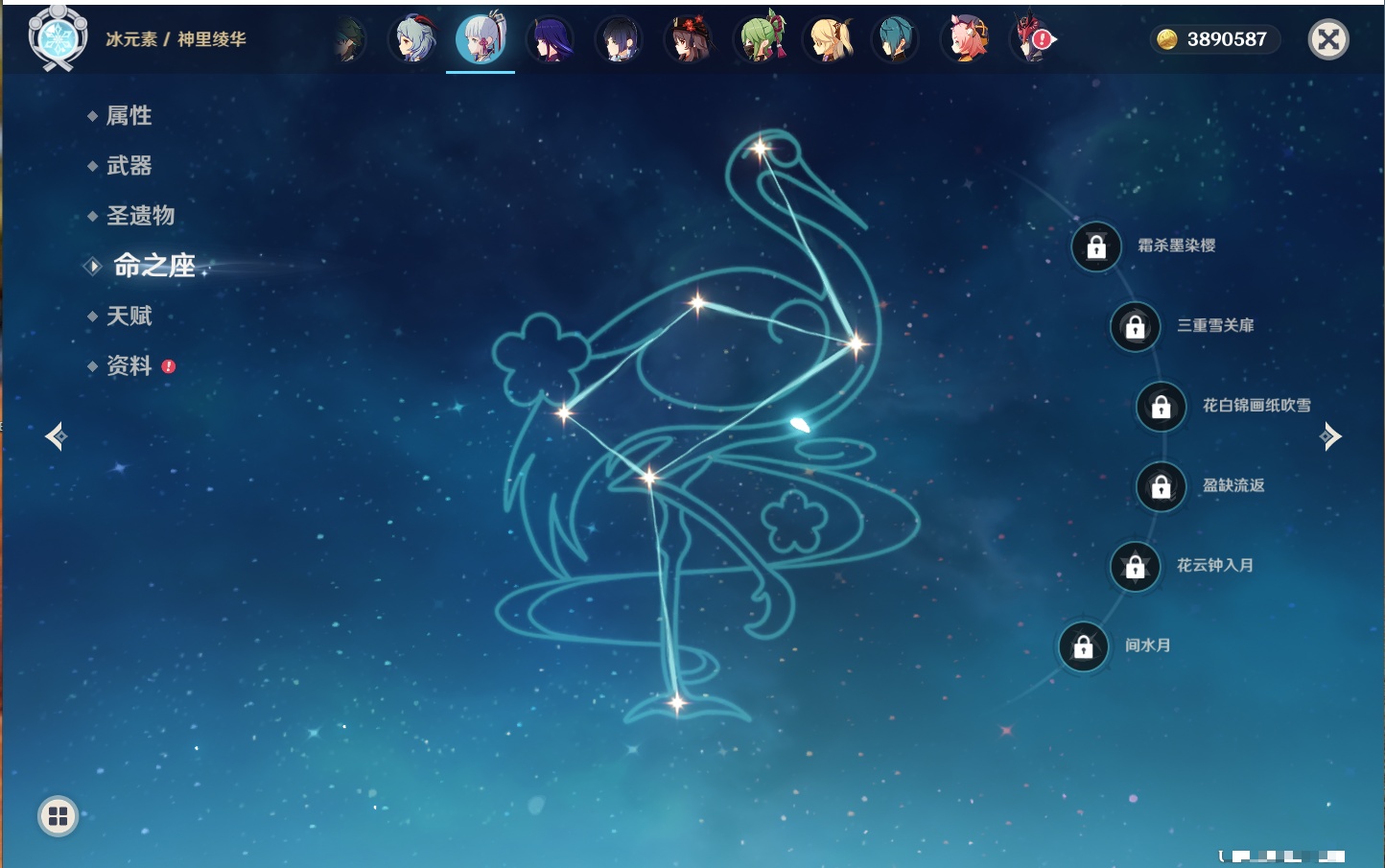Switch to the pink-haired horned character portrait
The image size is (1385, 868).
(967, 39)
